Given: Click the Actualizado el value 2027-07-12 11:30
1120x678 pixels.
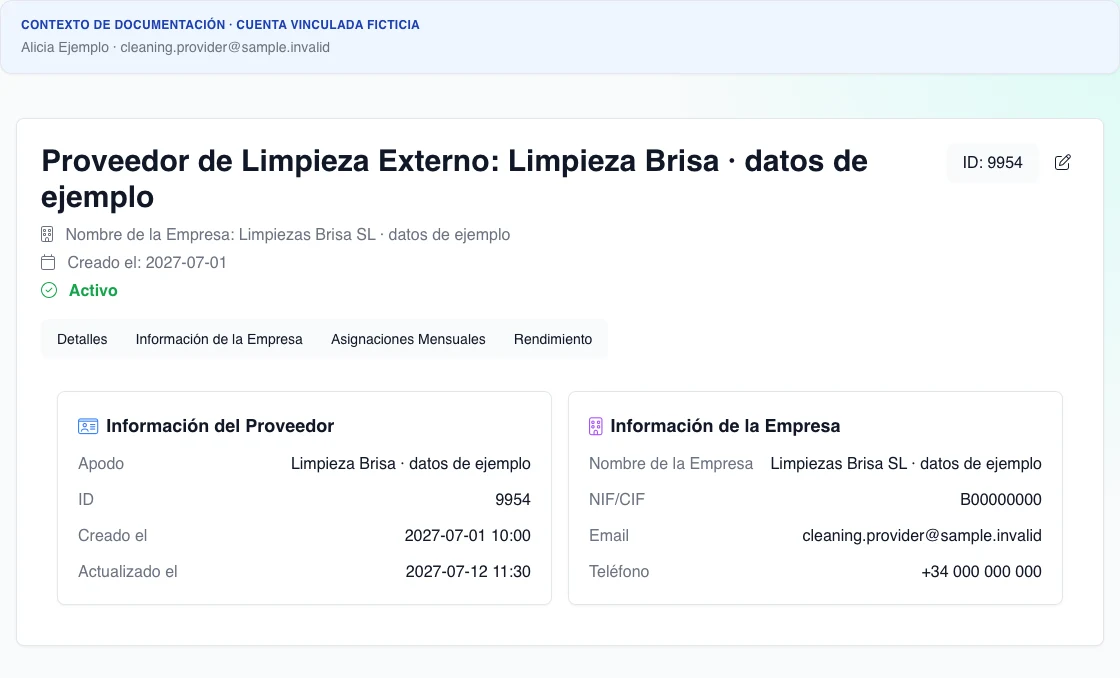Looking at the screenshot, I should point(468,572).
